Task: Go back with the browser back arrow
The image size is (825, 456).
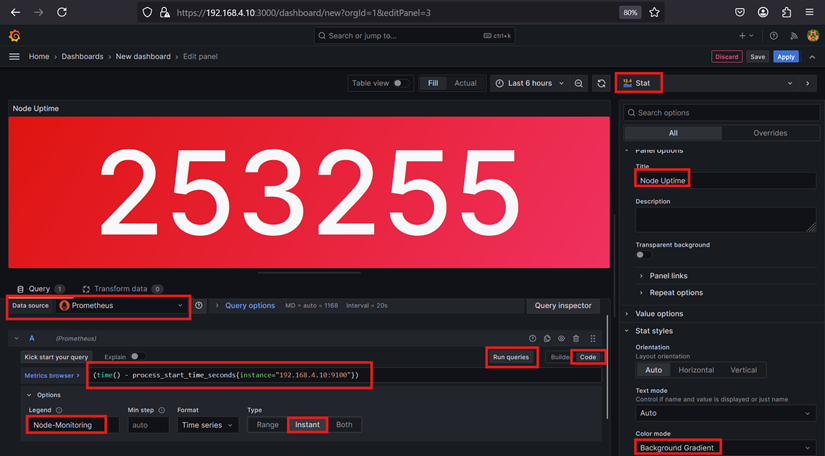Action: tap(15, 12)
